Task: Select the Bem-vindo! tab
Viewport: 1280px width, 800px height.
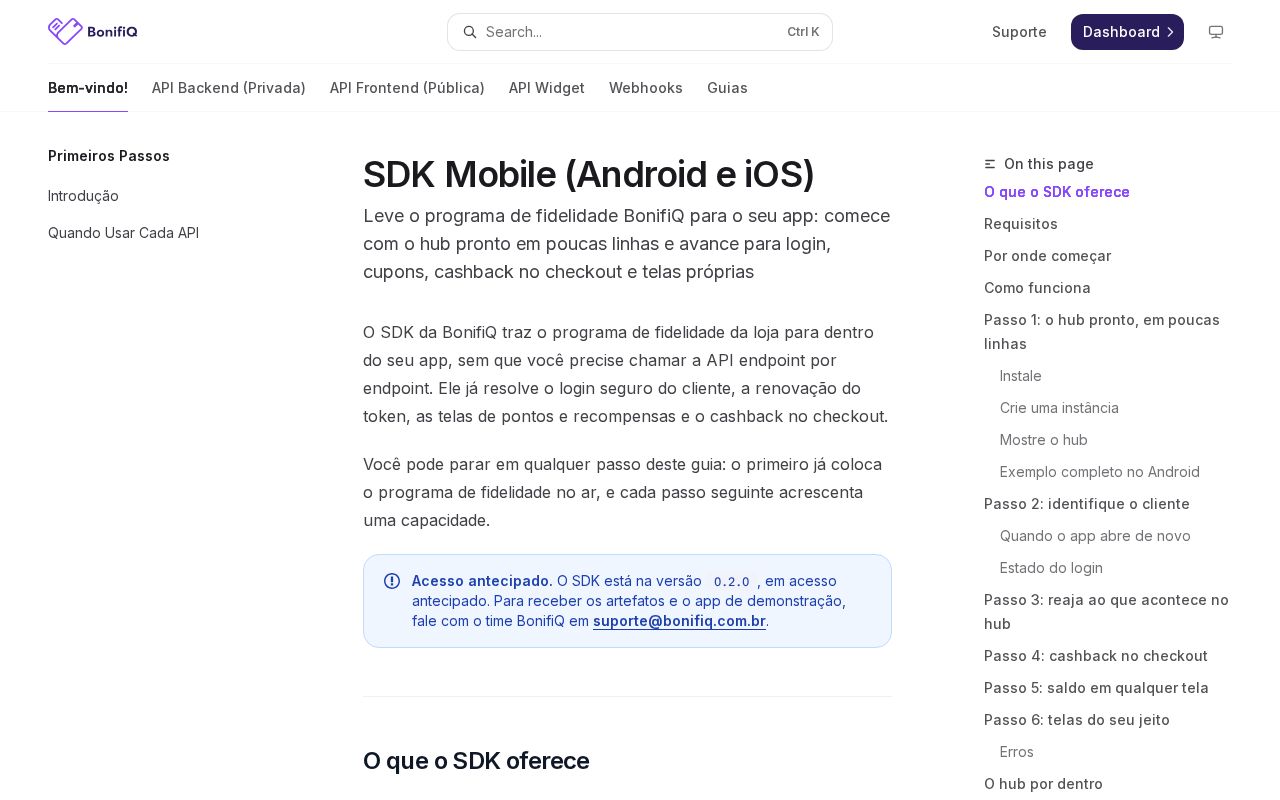Action: [x=88, y=88]
